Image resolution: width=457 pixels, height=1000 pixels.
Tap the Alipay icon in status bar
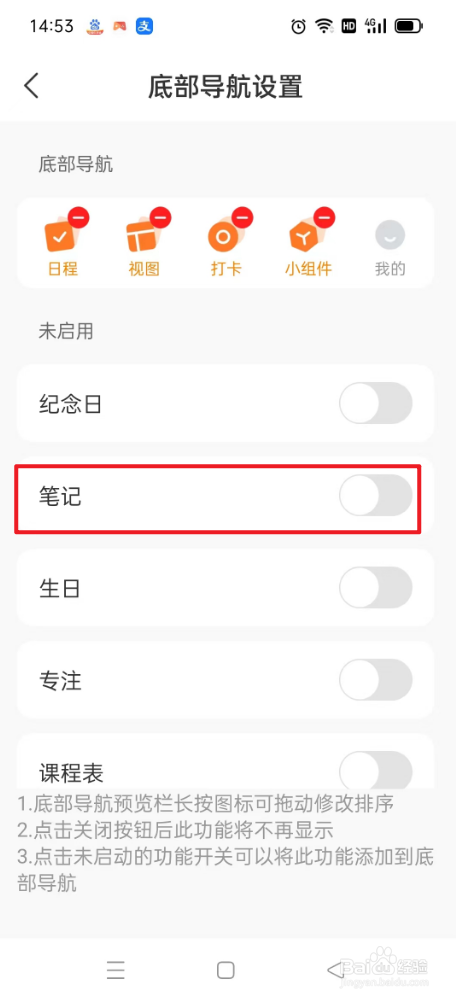[145, 26]
